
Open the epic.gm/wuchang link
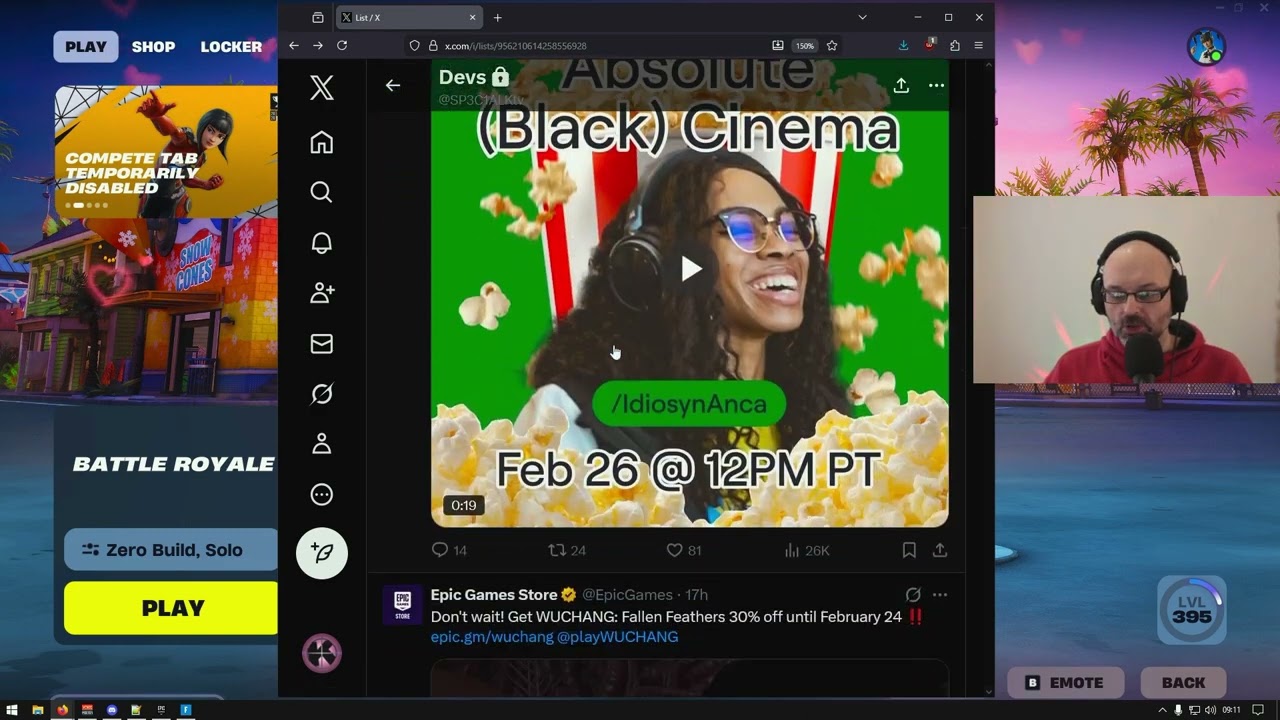[492, 637]
